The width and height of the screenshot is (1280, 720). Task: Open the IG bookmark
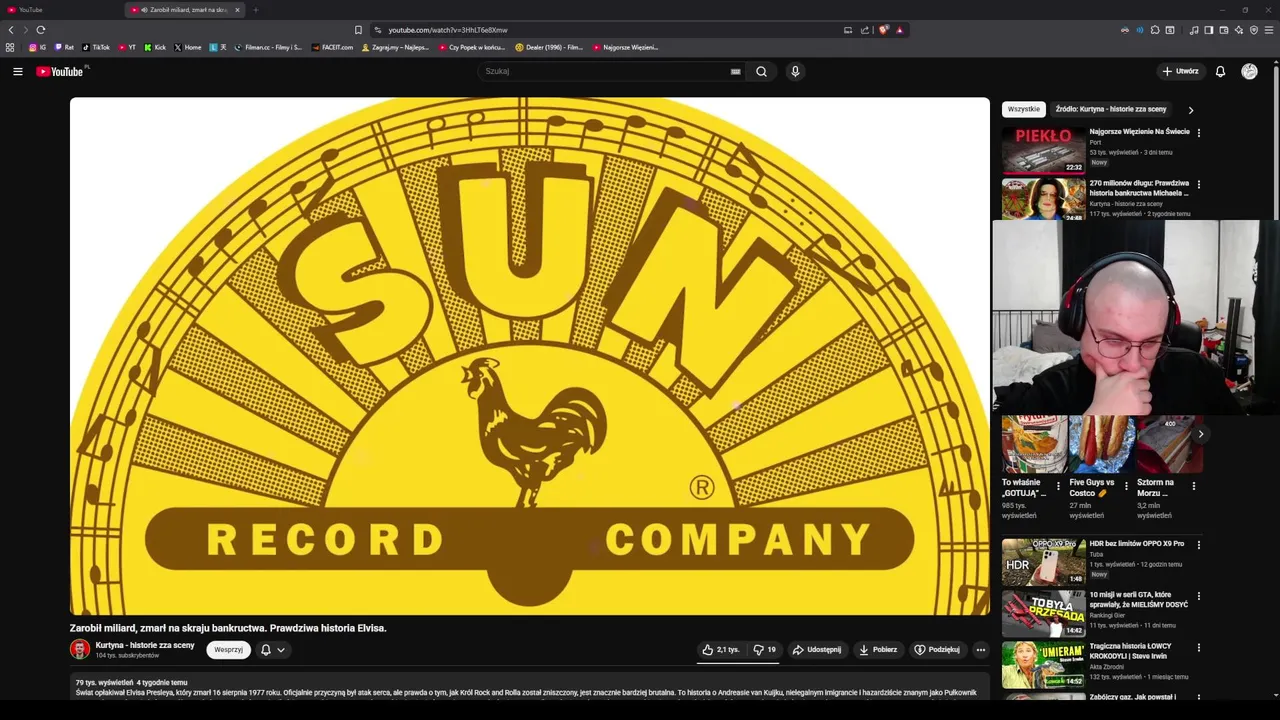pyautogui.click(x=37, y=47)
